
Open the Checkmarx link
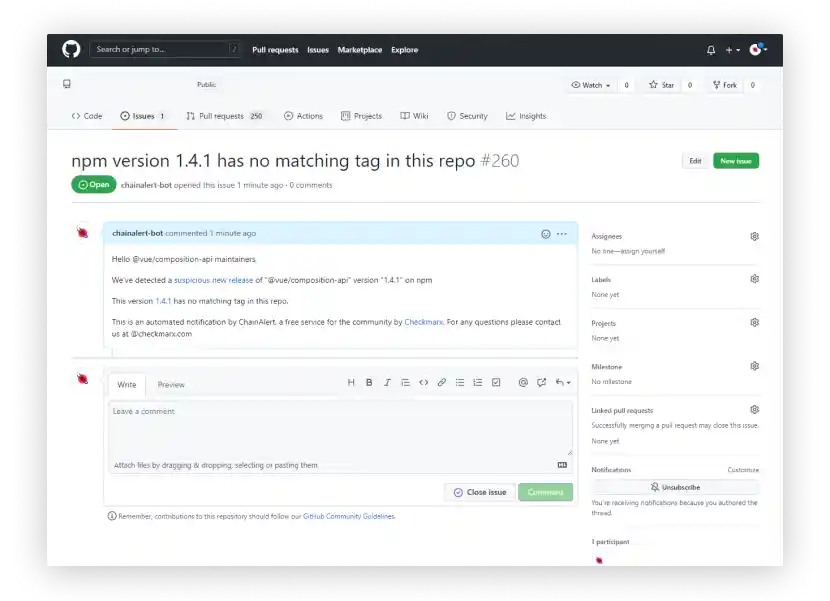(x=423, y=322)
